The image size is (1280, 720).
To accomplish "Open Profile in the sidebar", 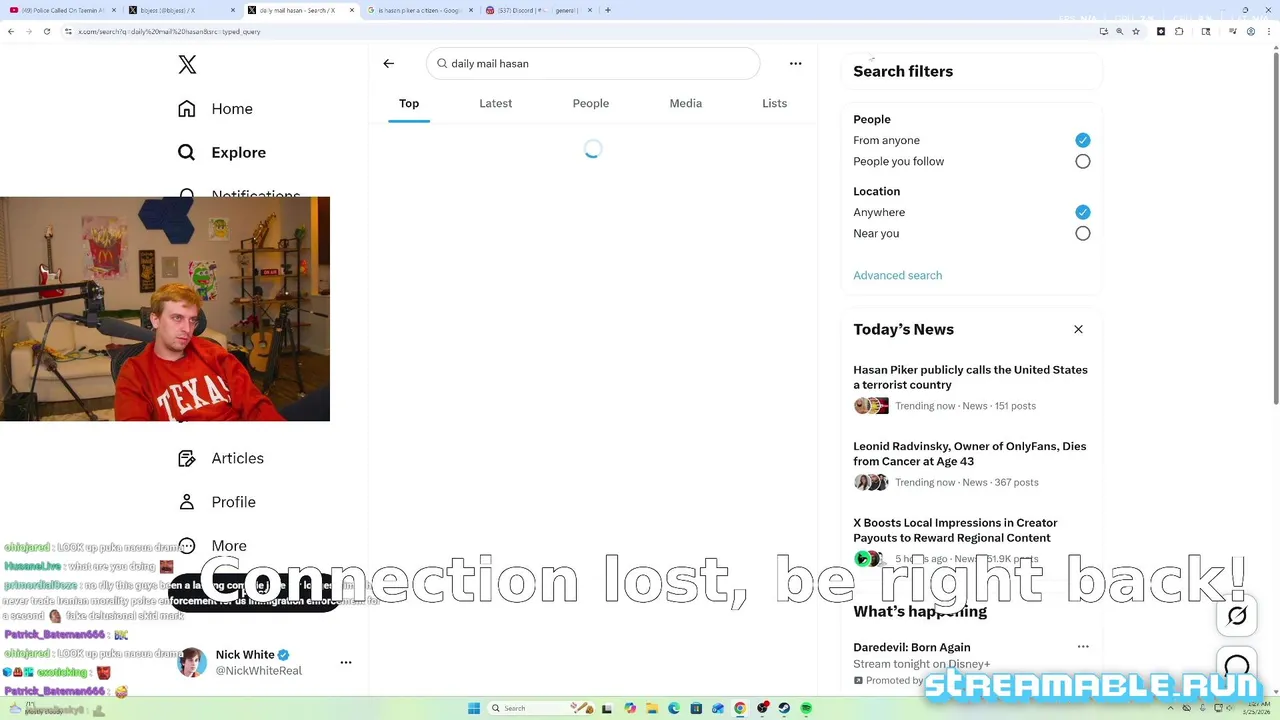I will point(218,502).
